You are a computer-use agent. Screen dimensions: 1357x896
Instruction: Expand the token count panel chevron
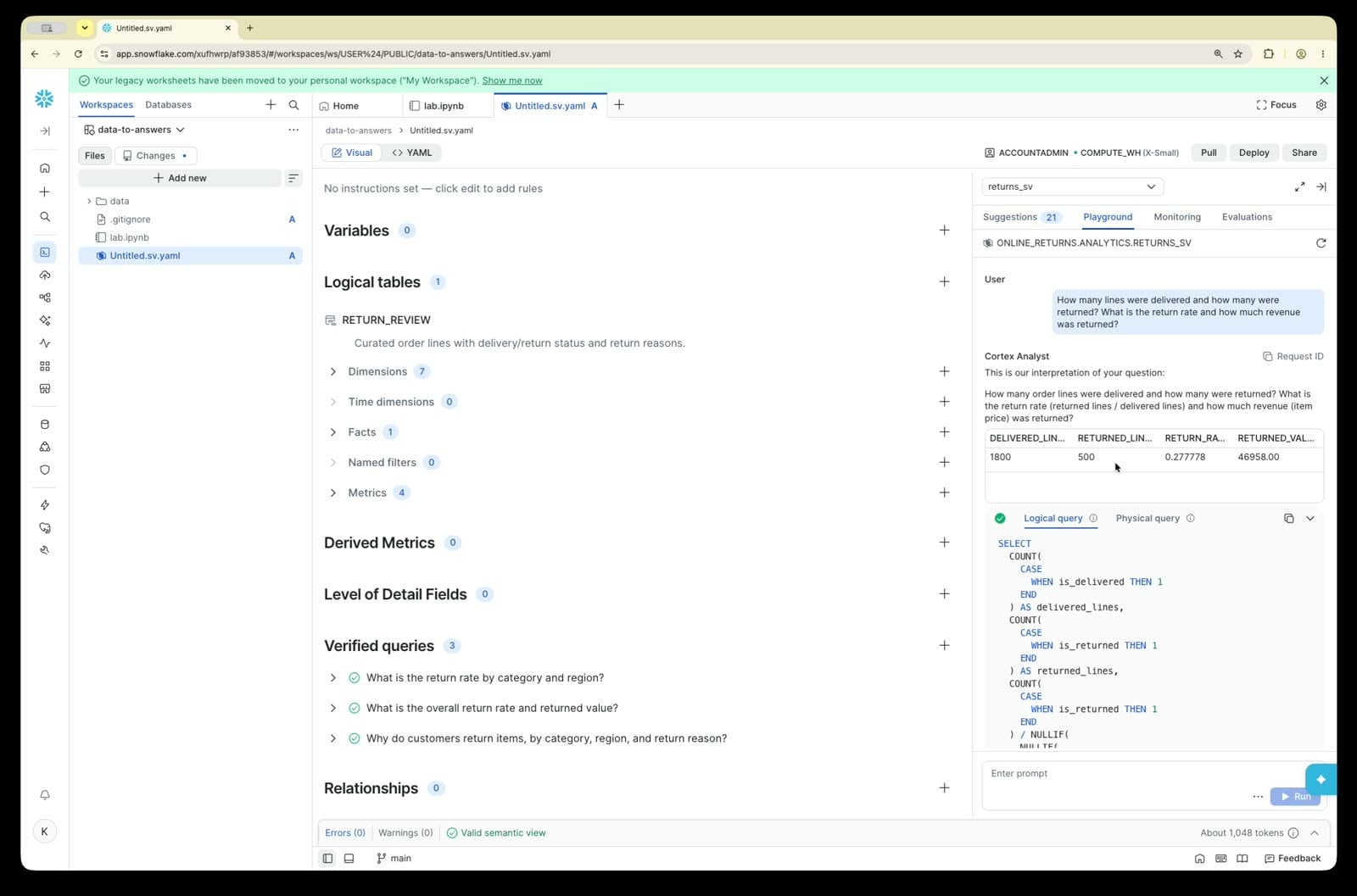1315,833
